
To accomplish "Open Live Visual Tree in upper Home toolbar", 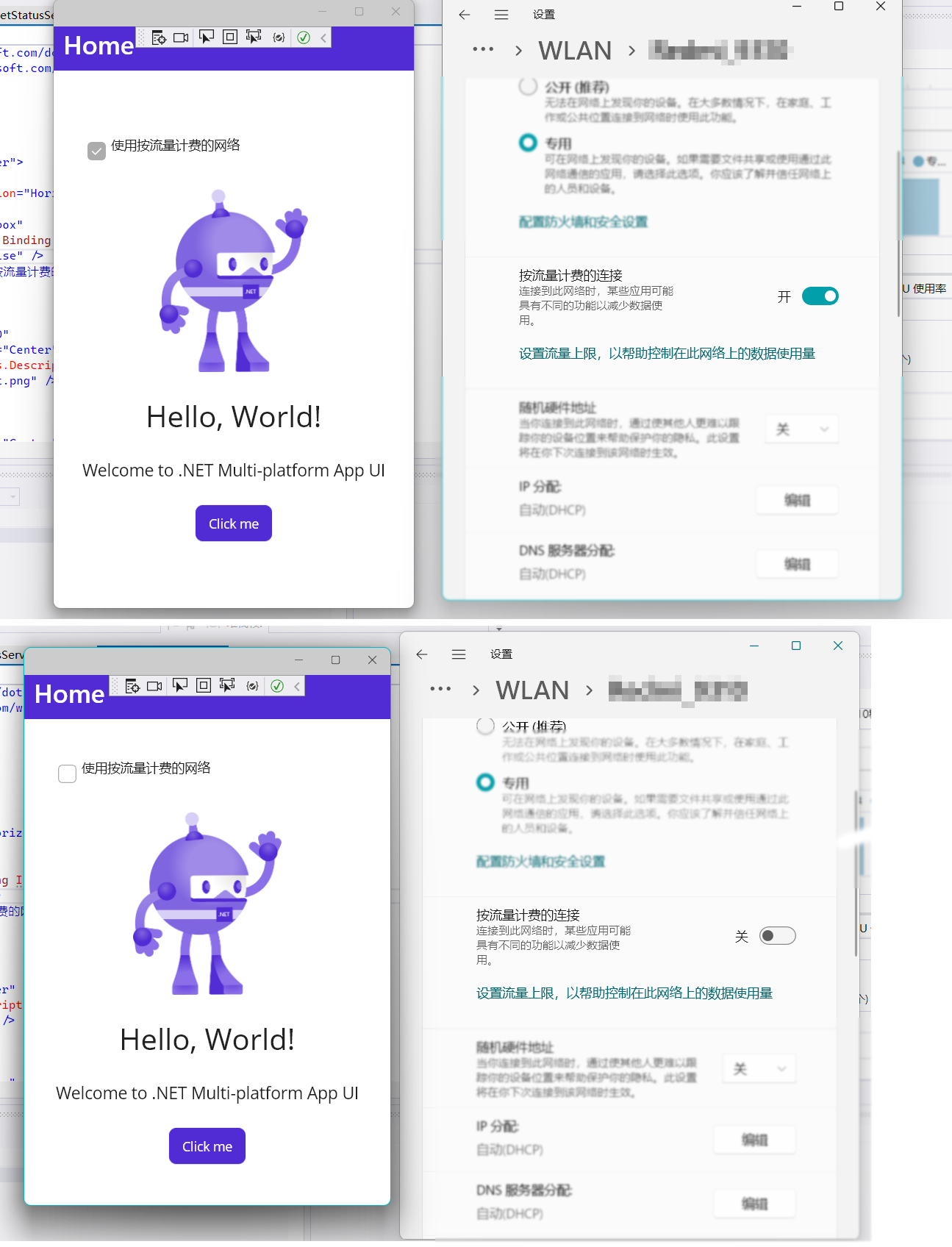I will (x=158, y=37).
